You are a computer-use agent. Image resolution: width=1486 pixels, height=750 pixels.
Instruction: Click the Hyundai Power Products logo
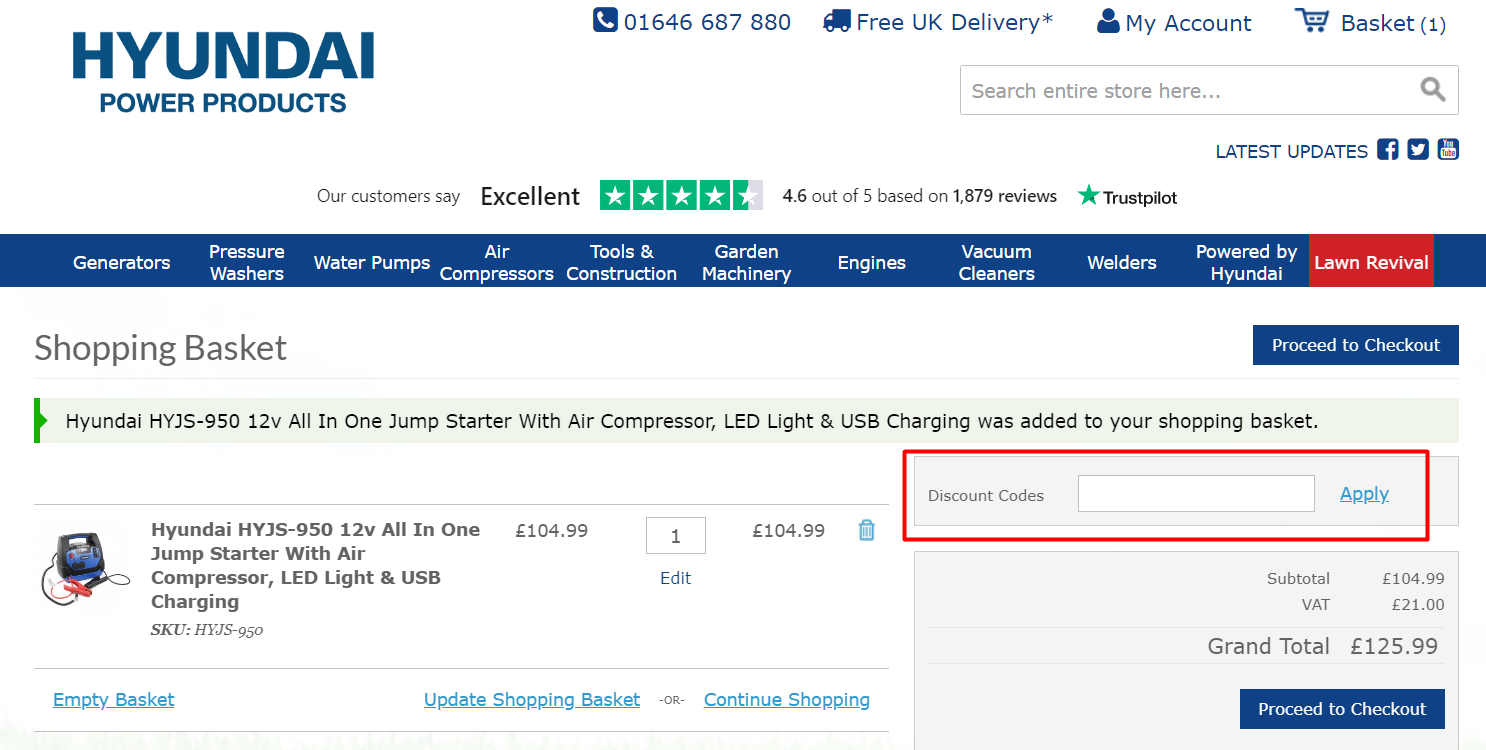point(223,71)
